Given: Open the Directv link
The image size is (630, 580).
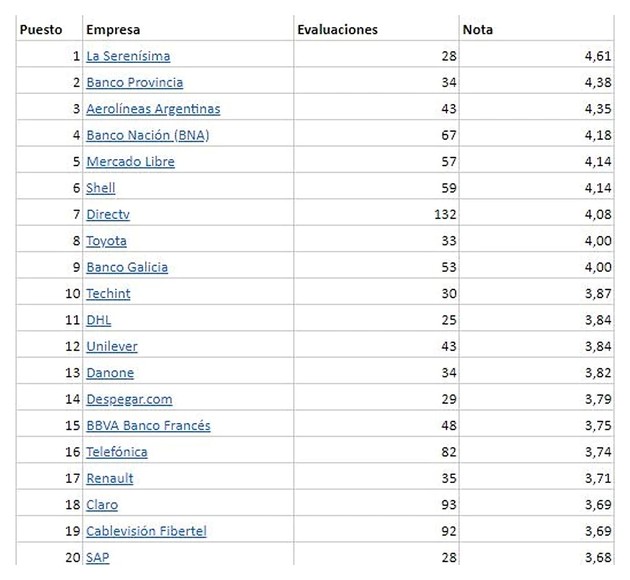Looking at the screenshot, I should click(108, 214).
